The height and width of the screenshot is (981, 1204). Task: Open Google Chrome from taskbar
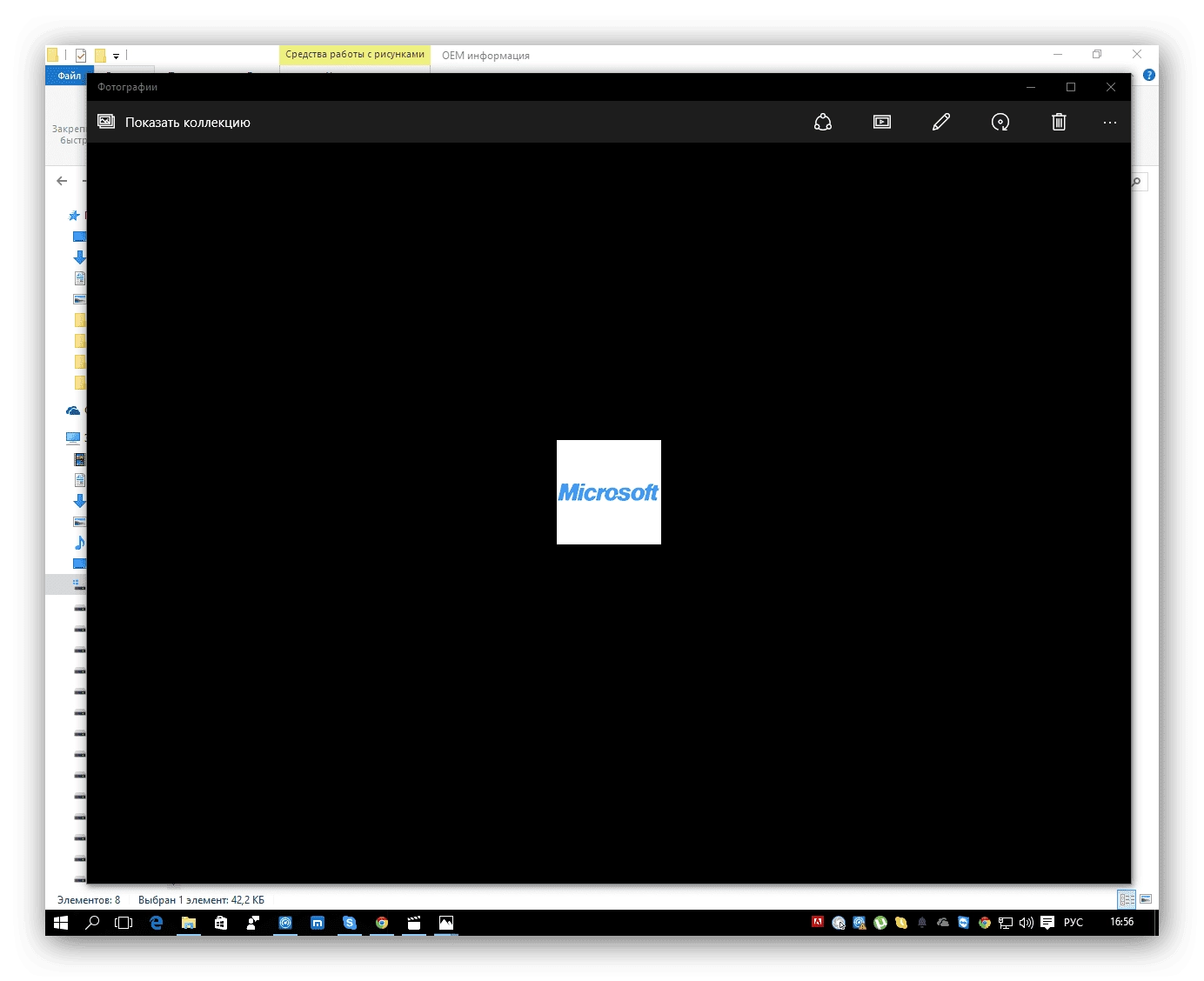[x=382, y=923]
